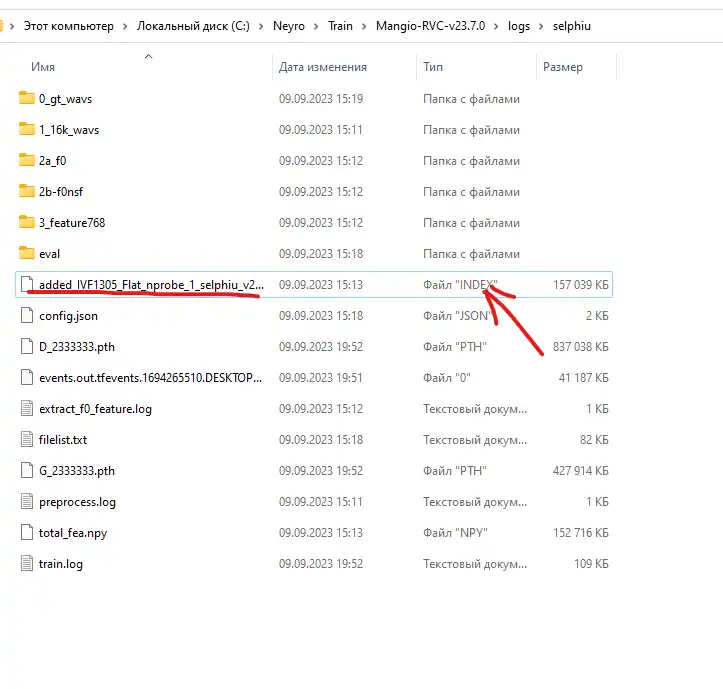Click the extract_f0_feature.log document icon

27,408
